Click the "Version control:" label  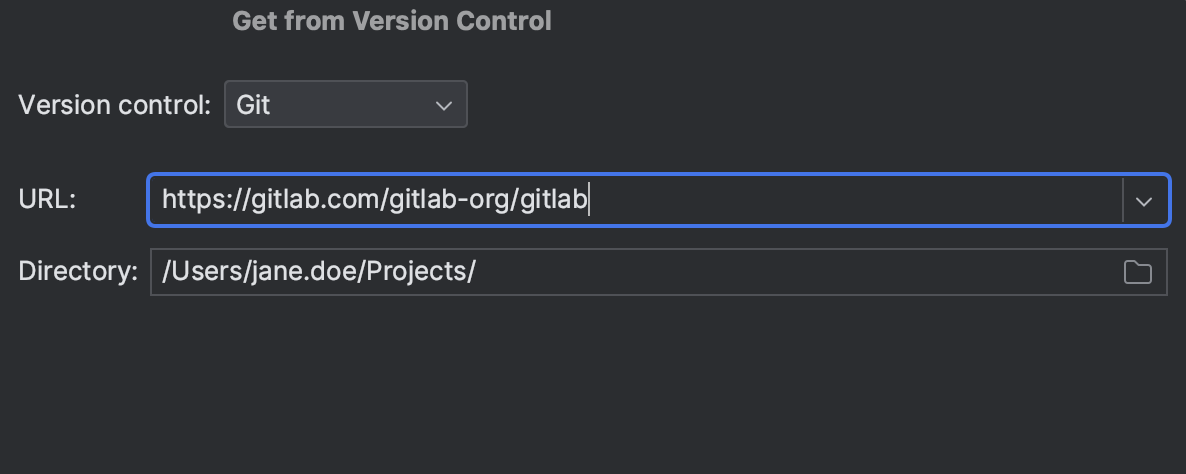[x=114, y=105]
